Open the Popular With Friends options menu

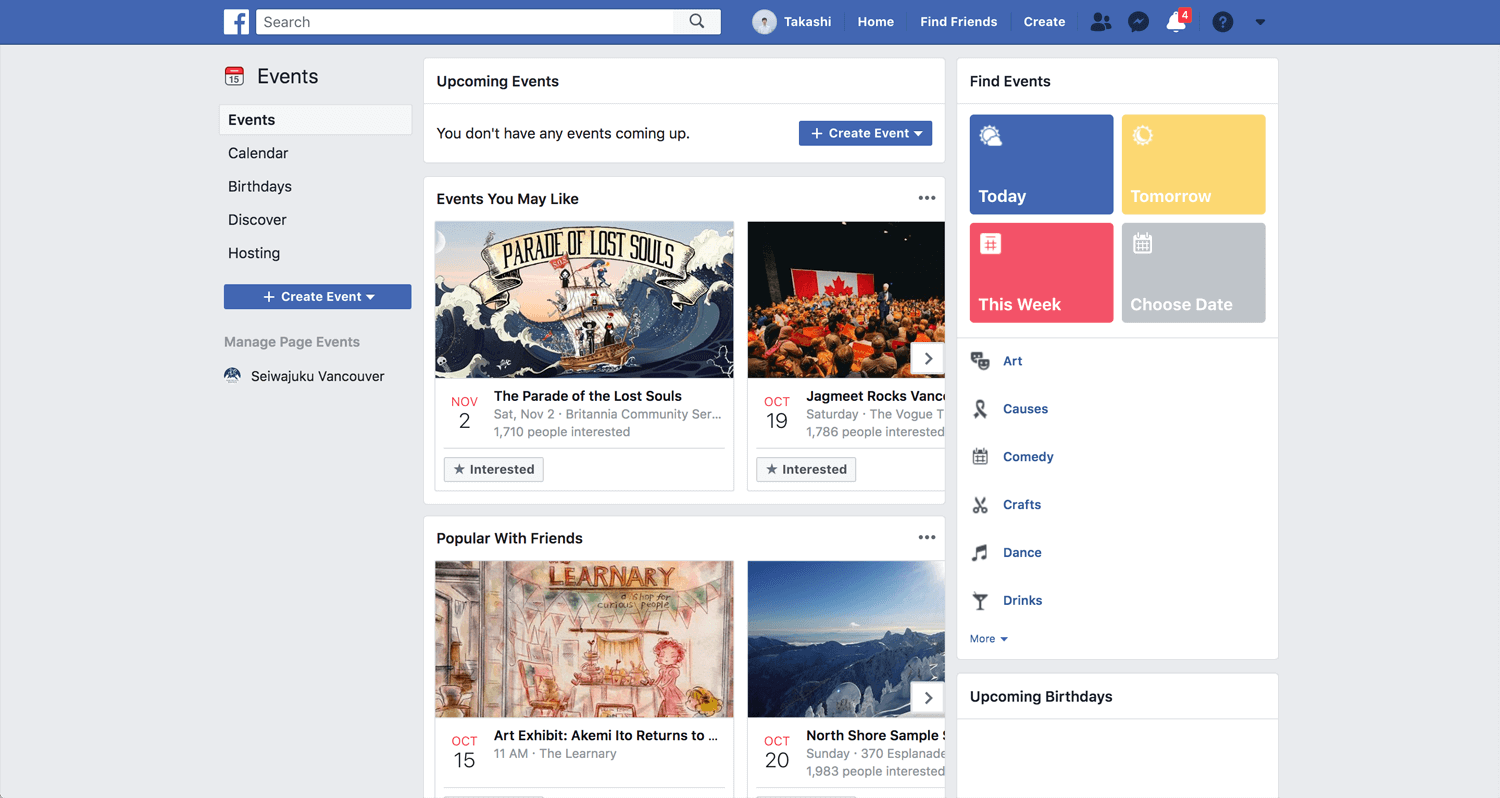point(927,537)
